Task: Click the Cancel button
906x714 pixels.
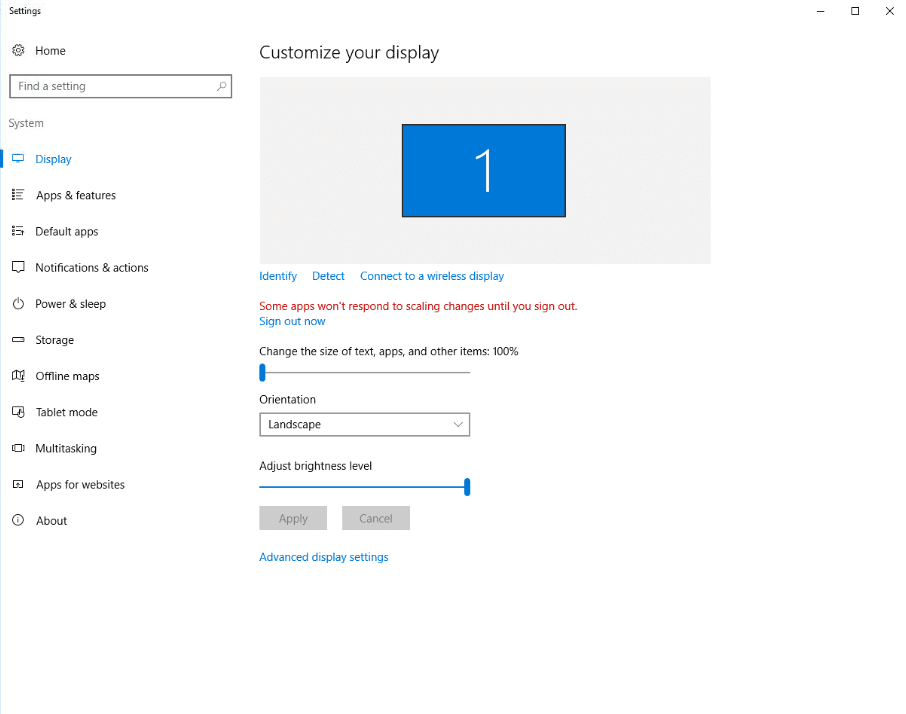Action: pos(376,518)
